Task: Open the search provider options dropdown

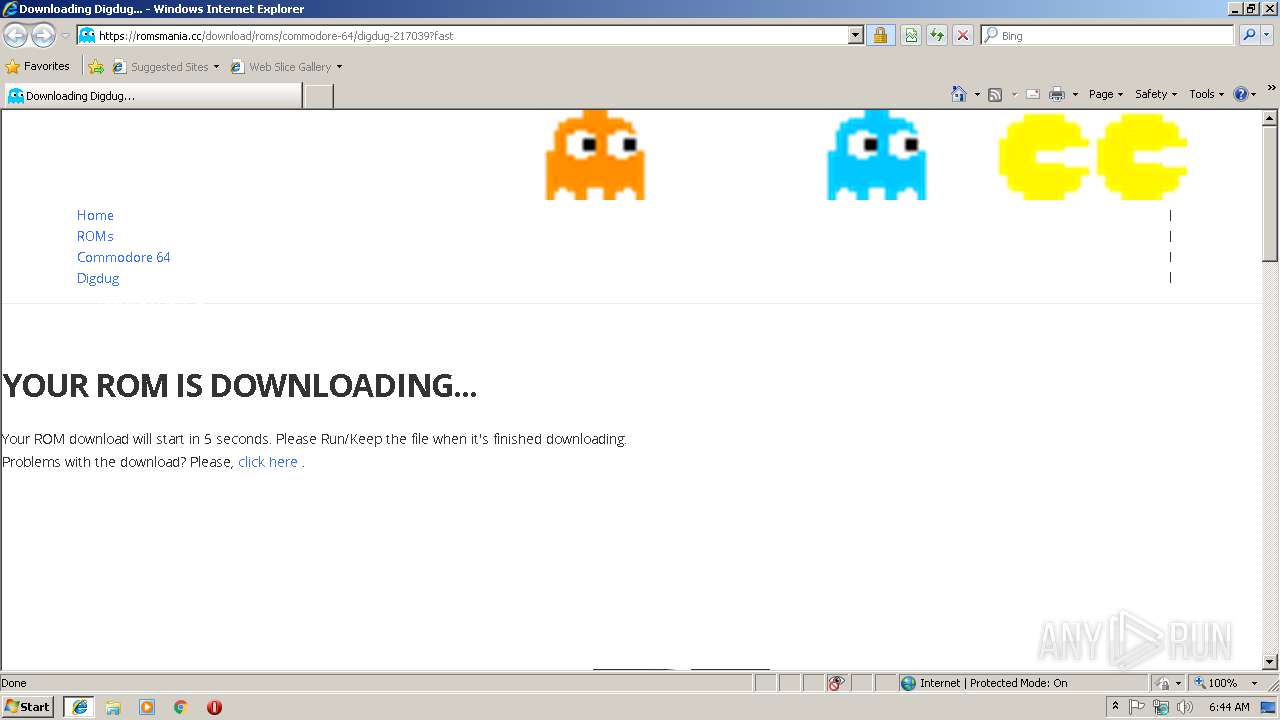Action: tap(1267, 35)
